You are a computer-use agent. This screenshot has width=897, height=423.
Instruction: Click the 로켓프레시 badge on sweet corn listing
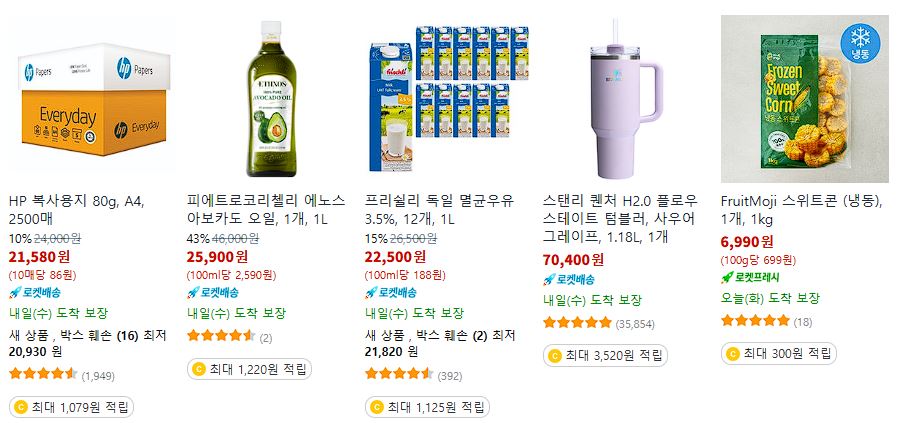coord(750,277)
